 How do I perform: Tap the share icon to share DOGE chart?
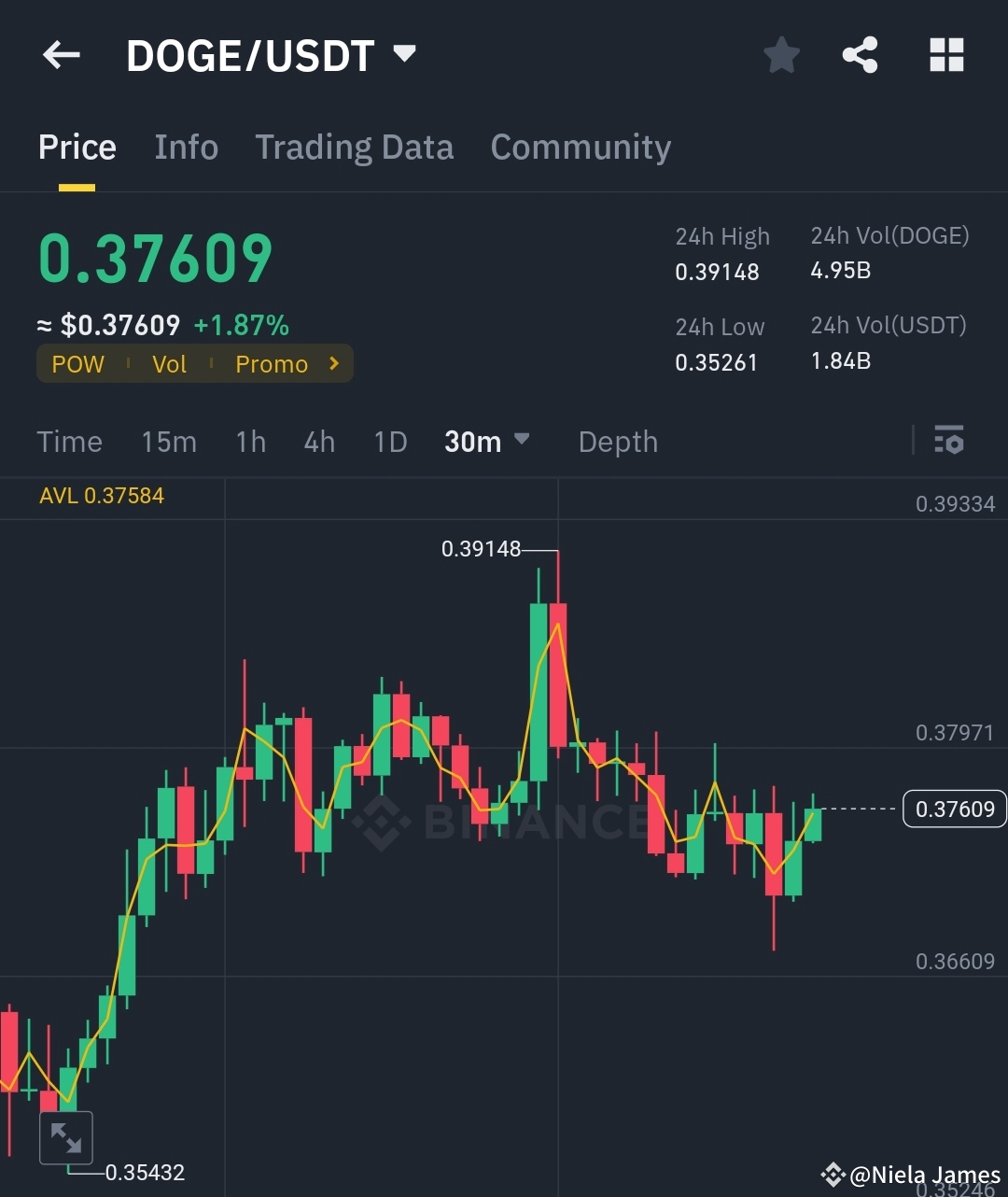click(860, 55)
